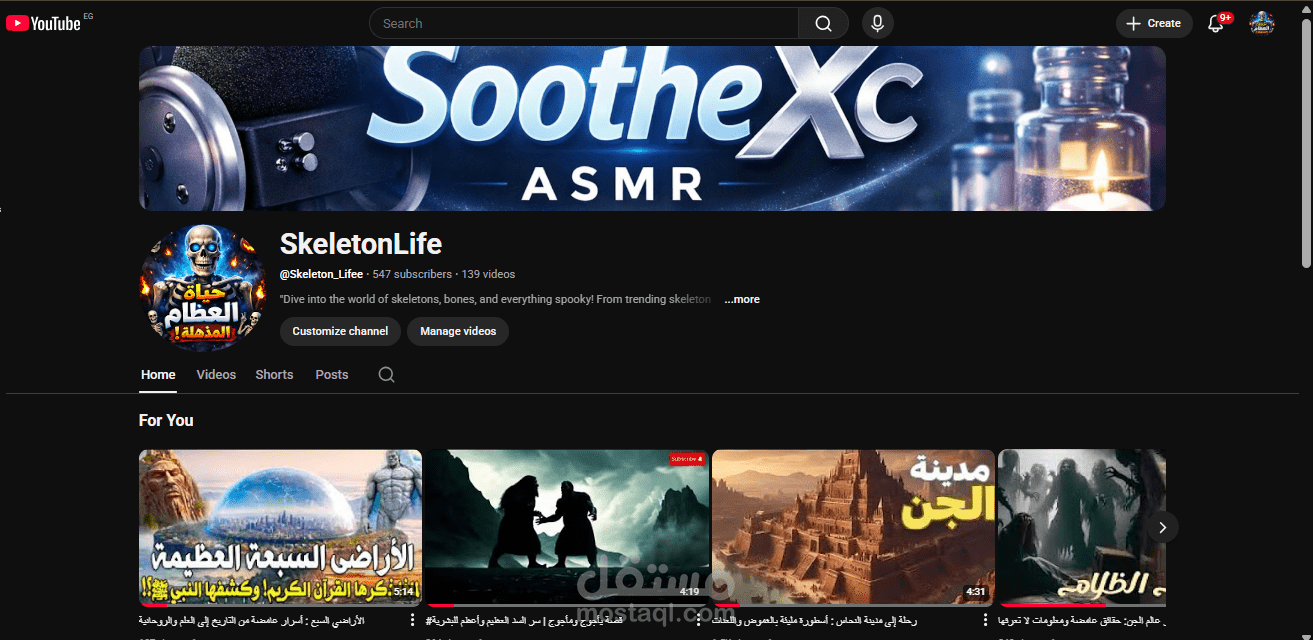Open the dark ghost figures video thumbnail
Image resolution: width=1313 pixels, height=640 pixels.
(x=1082, y=528)
